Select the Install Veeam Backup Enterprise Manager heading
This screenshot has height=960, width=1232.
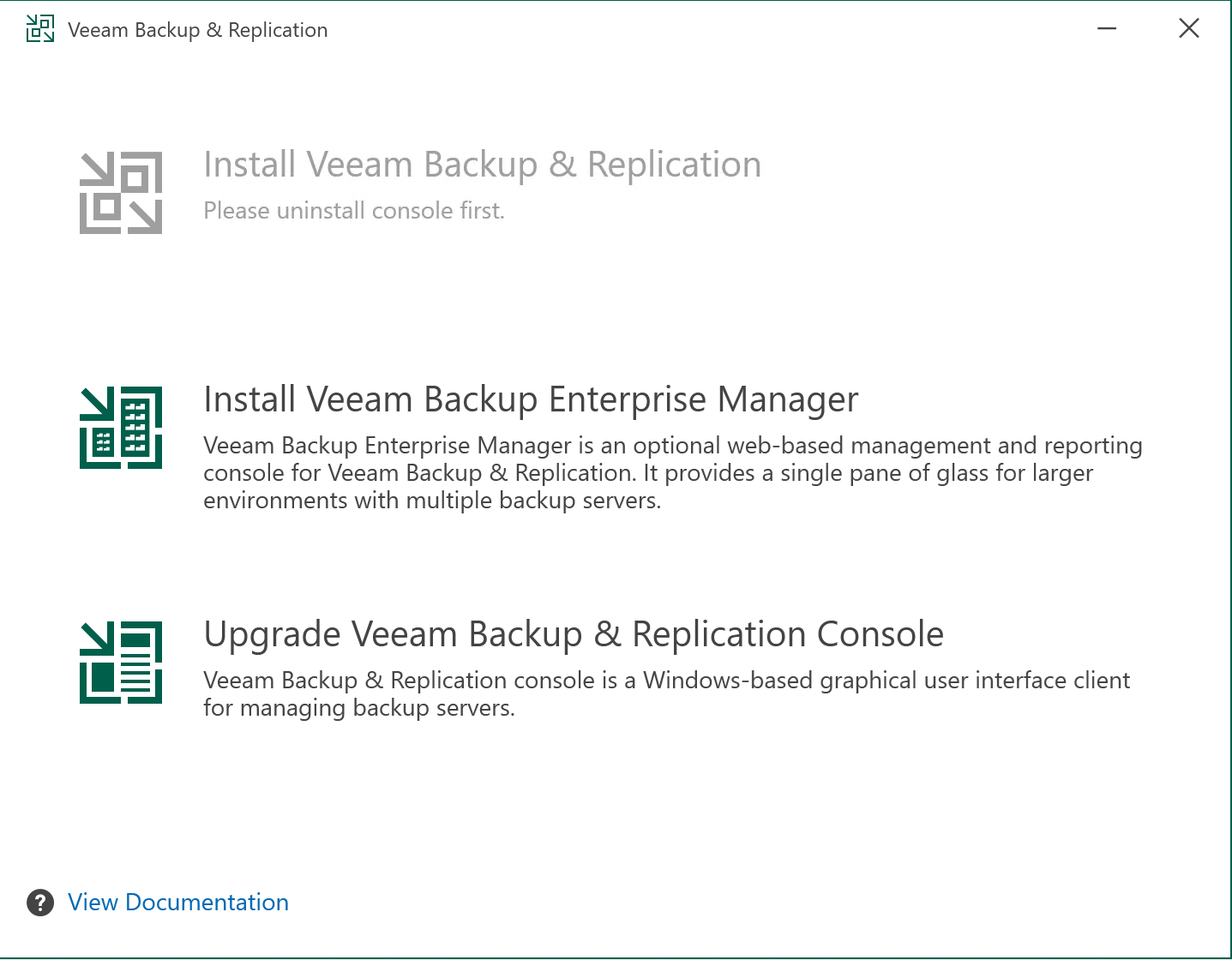[531, 400]
